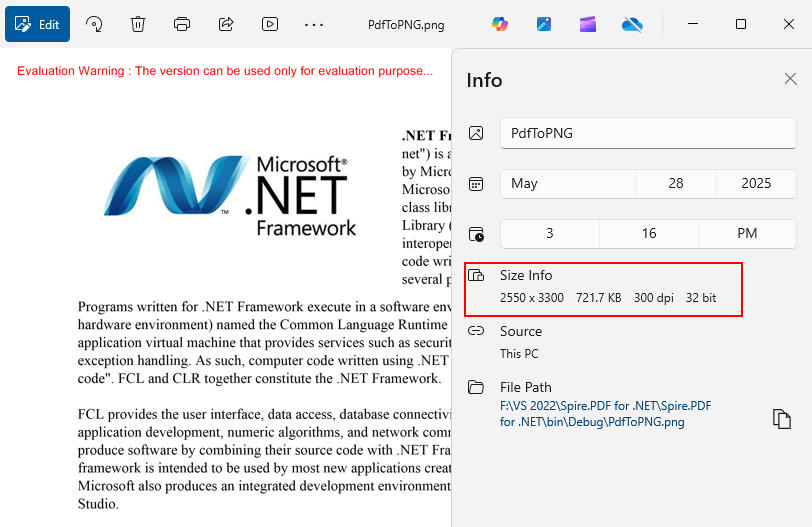
Task: Click the This PC source text
Action: click(519, 354)
